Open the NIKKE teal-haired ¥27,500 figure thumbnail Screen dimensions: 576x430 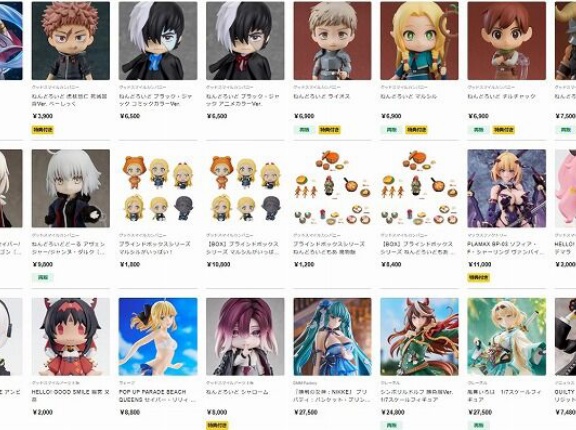pyautogui.click(x=332, y=337)
